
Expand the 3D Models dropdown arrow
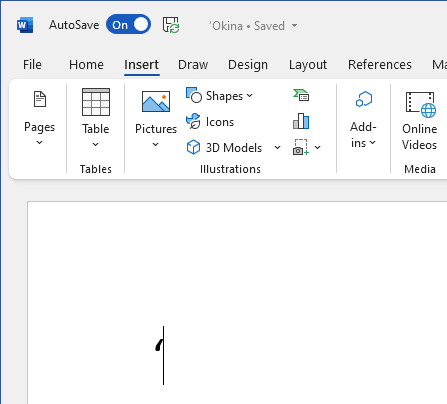coord(277,147)
